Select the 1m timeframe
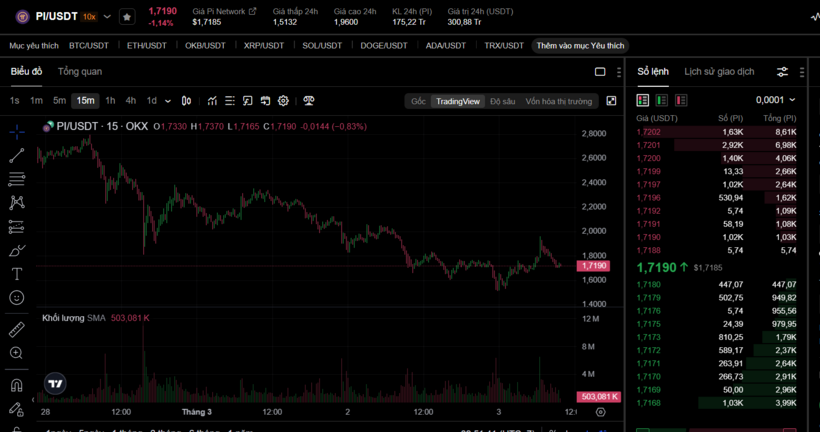This screenshot has height=432, width=820. click(x=36, y=100)
